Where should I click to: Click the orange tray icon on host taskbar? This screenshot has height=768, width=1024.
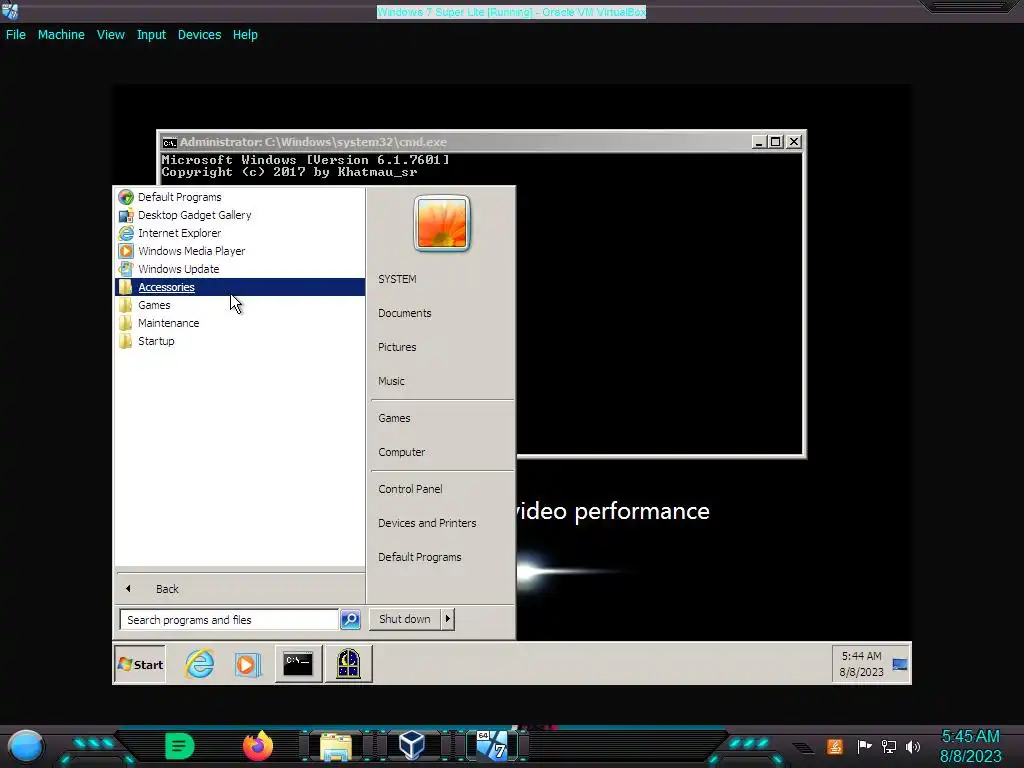(835, 746)
